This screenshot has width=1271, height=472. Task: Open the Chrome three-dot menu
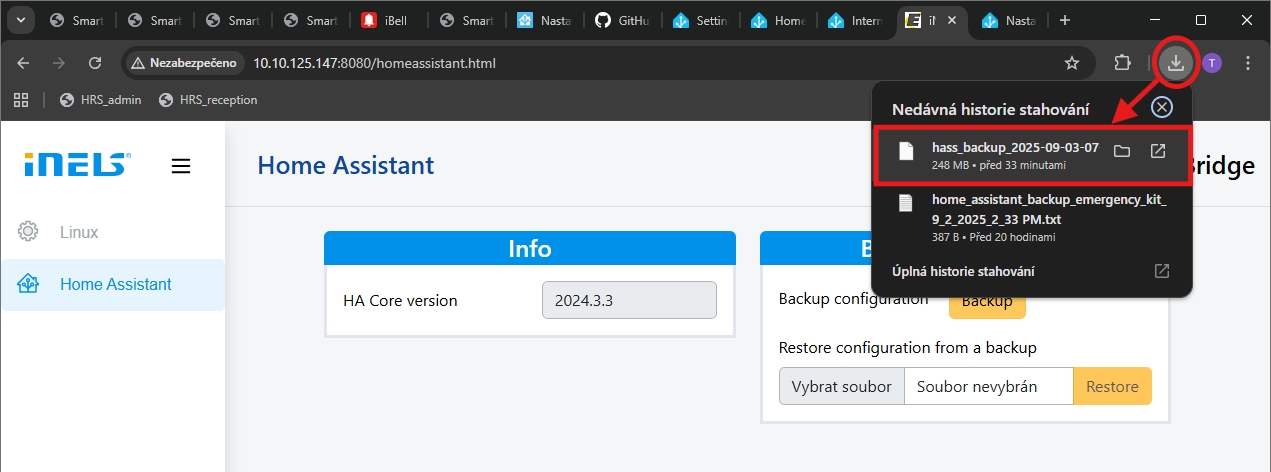point(1247,63)
